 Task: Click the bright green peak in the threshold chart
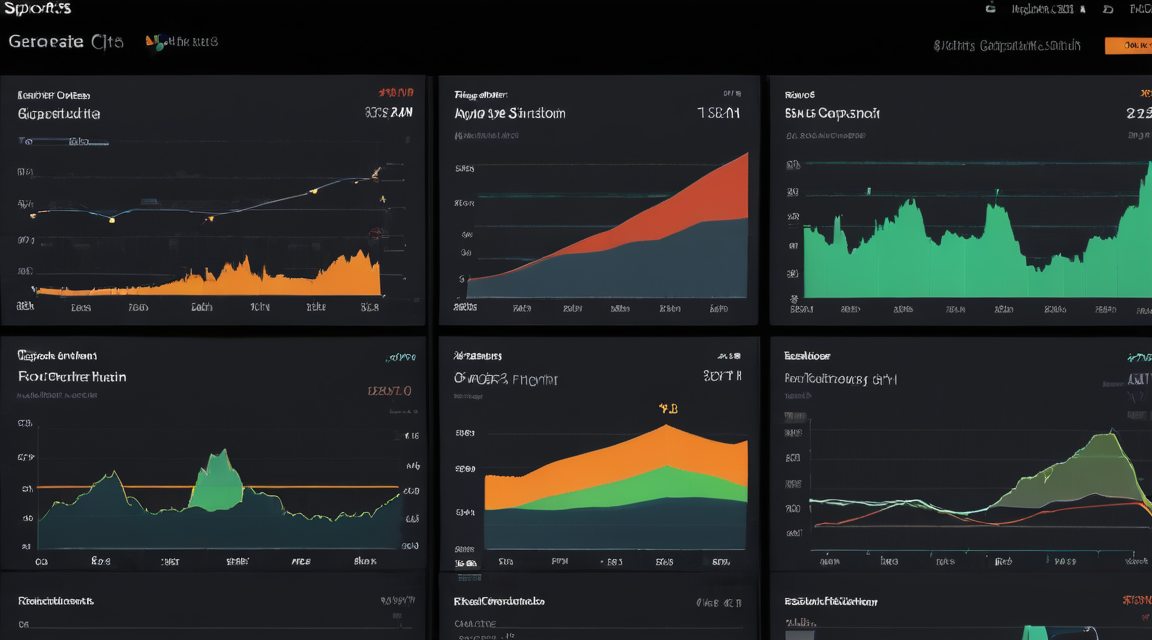(x=217, y=480)
